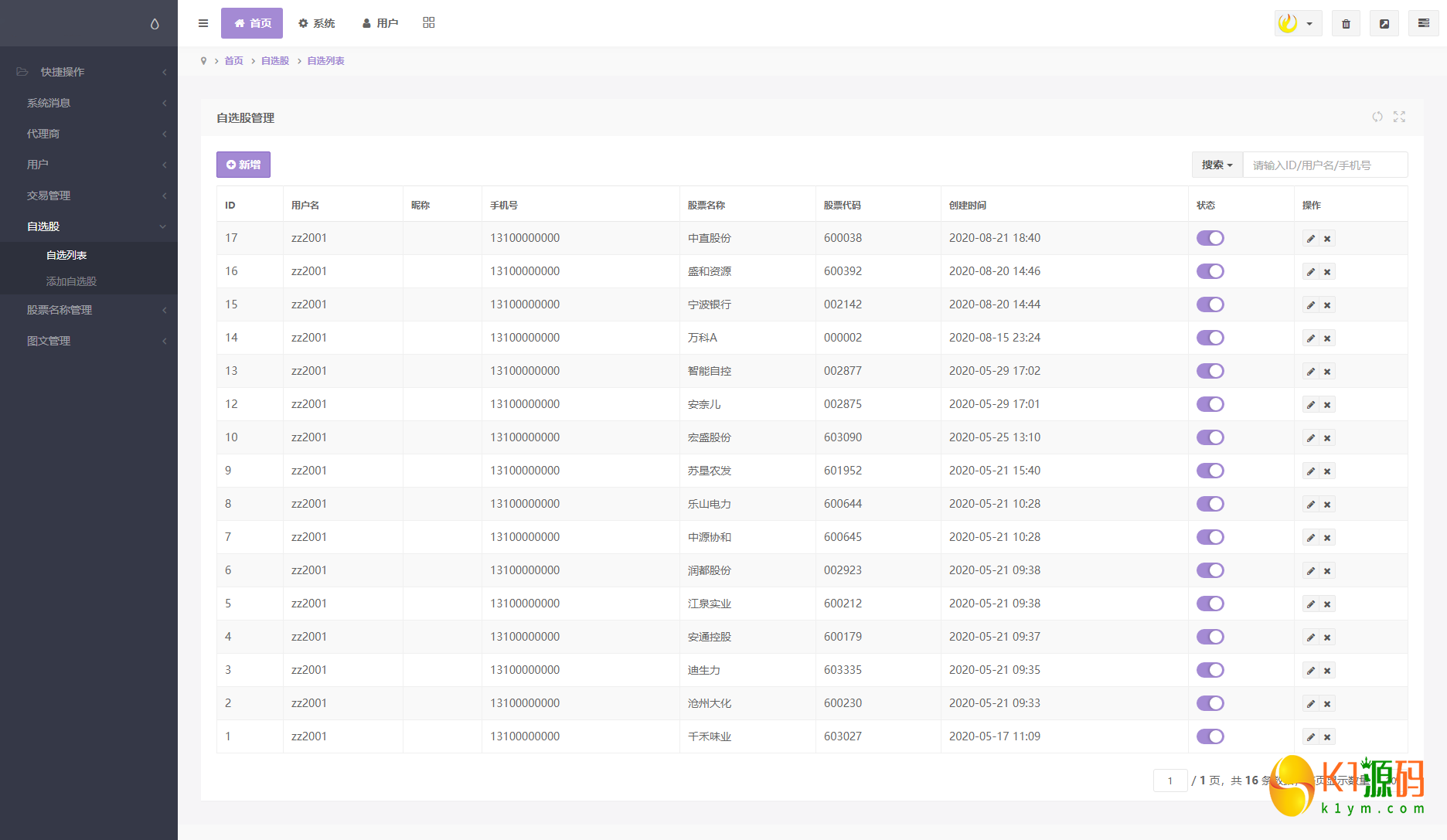This screenshot has height=840, width=1447.
Task: Edit the row for 迪生力
Action: [x=1311, y=671]
